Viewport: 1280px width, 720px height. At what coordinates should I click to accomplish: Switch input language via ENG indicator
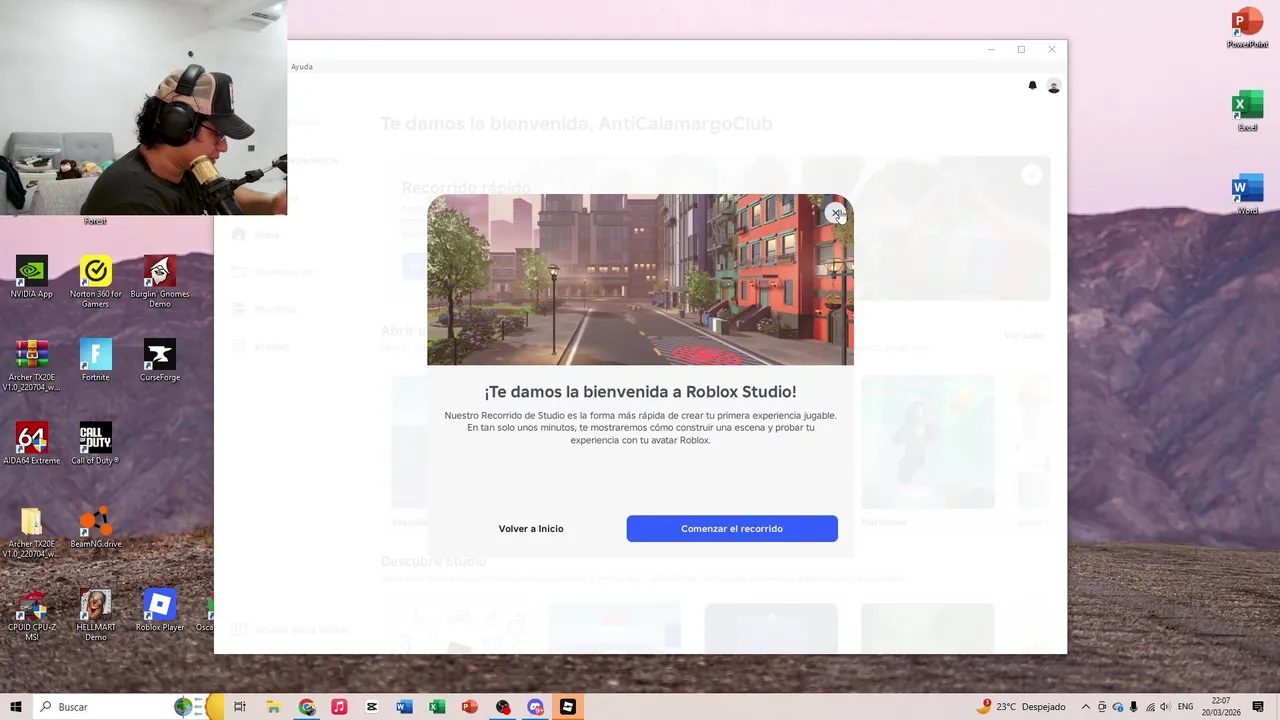(x=1186, y=707)
